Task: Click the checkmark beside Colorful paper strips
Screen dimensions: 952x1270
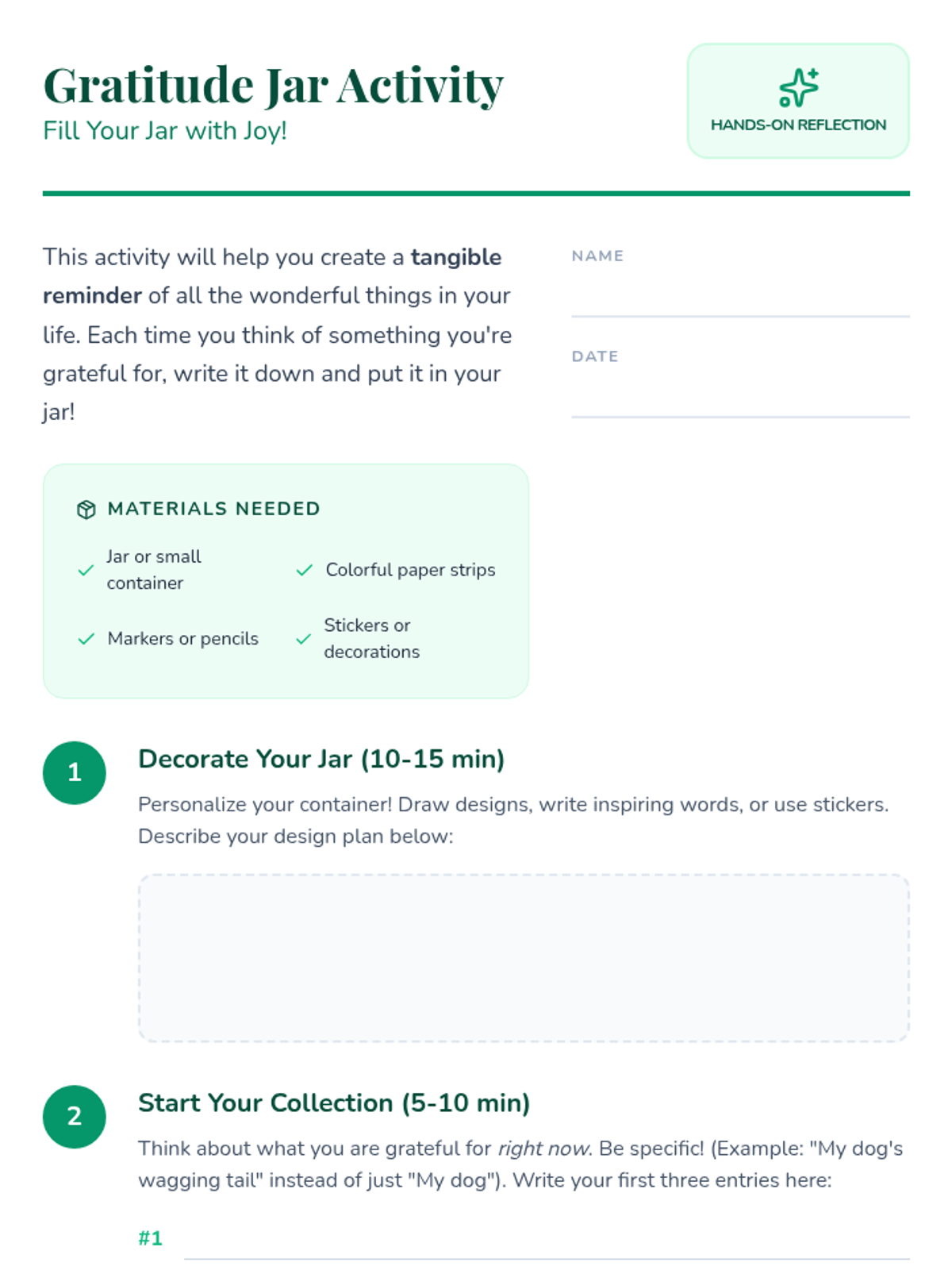Action: (304, 570)
